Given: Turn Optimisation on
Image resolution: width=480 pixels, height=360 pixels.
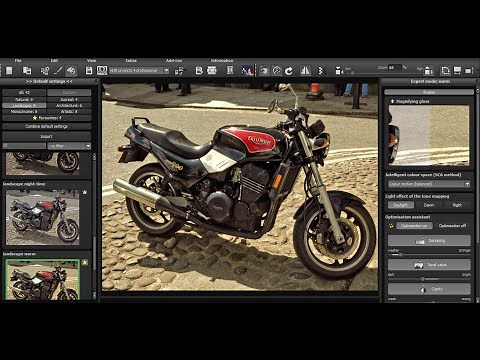Looking at the screenshot, I should [414, 226].
